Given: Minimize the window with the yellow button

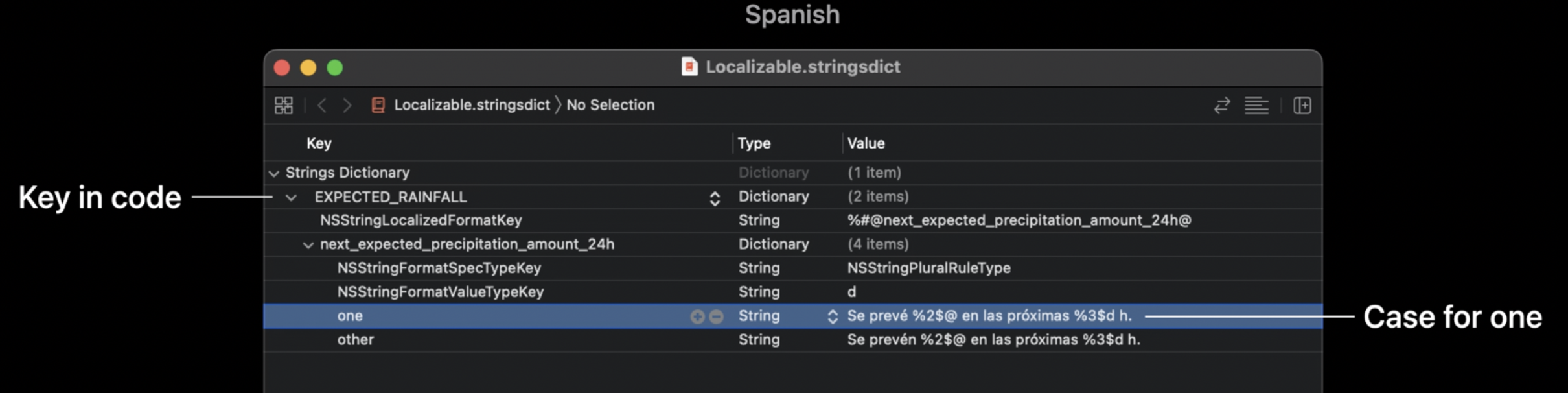Looking at the screenshot, I should pos(308,67).
